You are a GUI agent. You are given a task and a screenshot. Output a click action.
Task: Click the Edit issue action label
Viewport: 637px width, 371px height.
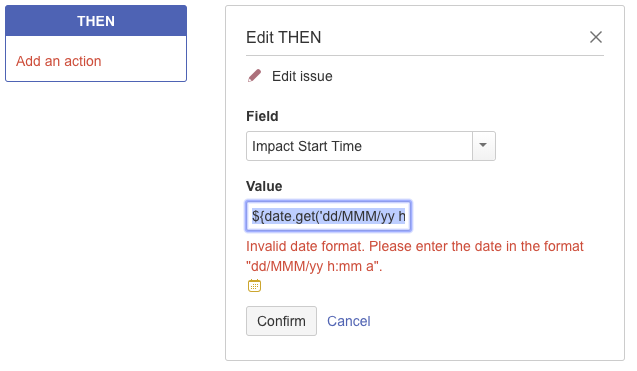[x=302, y=76]
